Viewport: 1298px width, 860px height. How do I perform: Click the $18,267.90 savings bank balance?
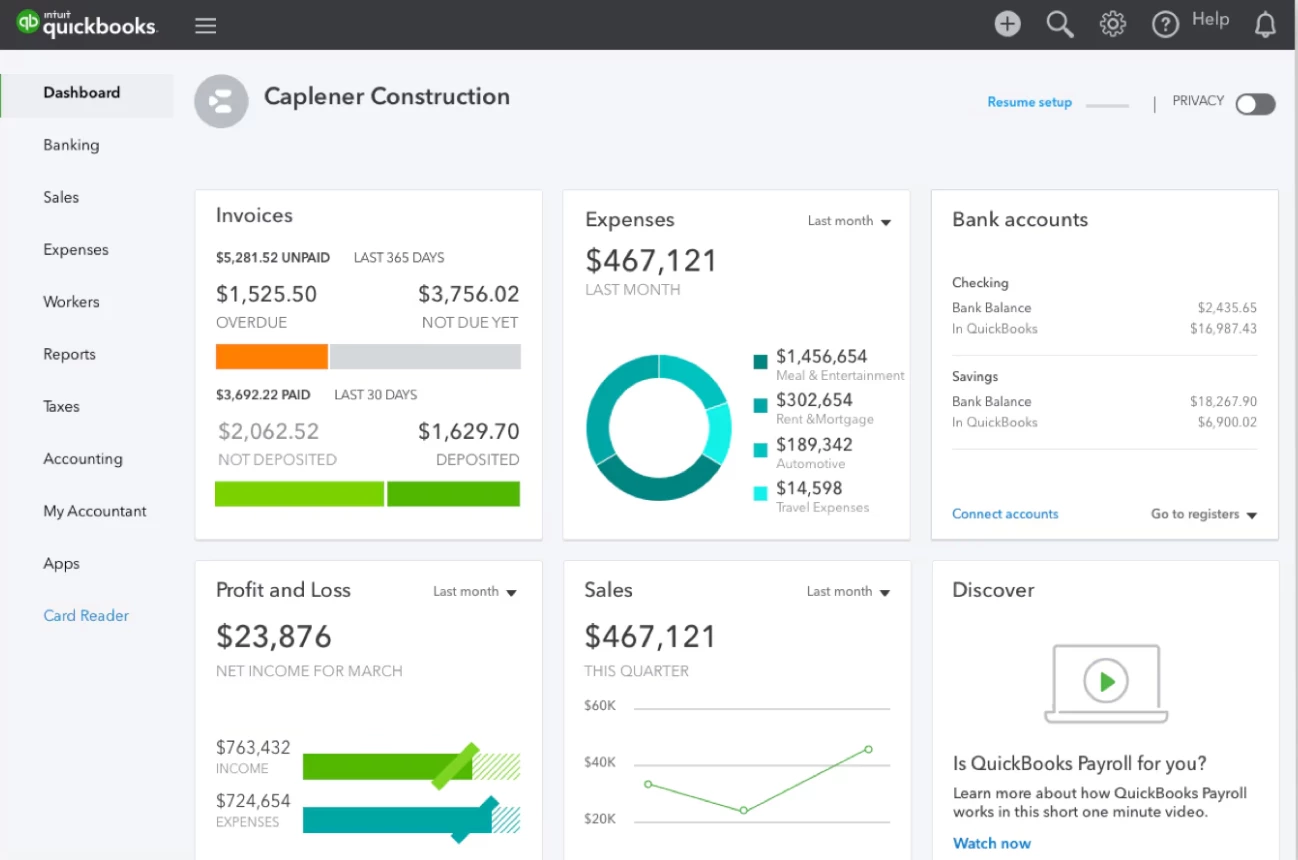point(1223,402)
